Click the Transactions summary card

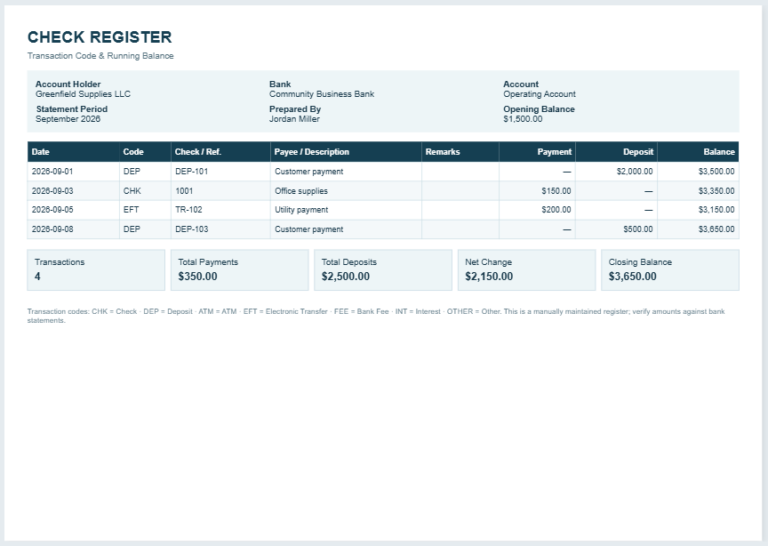click(96, 270)
